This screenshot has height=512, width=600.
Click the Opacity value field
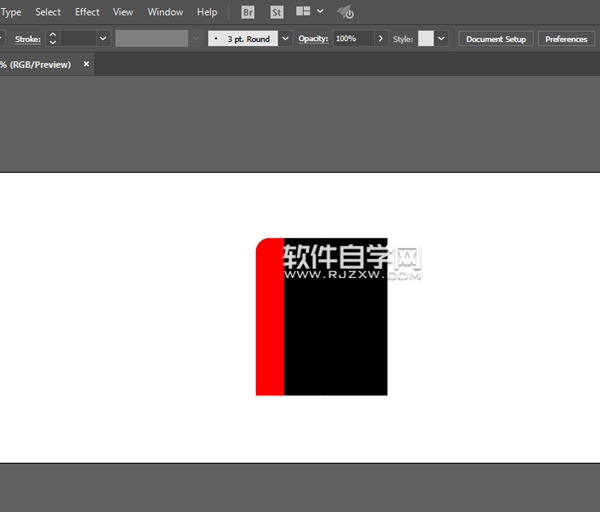pyautogui.click(x=352, y=39)
